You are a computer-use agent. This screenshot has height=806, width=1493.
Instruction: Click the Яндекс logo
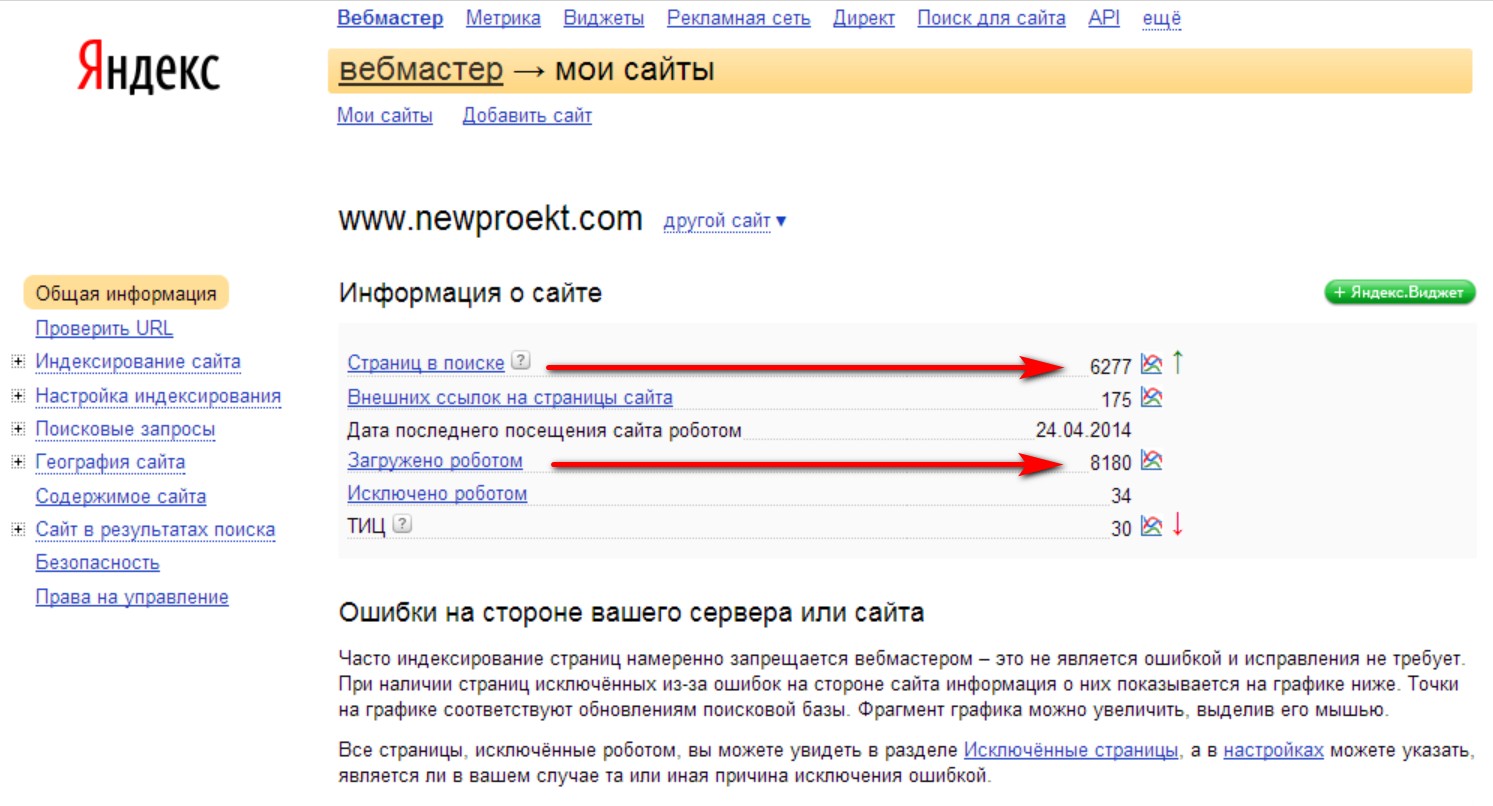coord(149,67)
